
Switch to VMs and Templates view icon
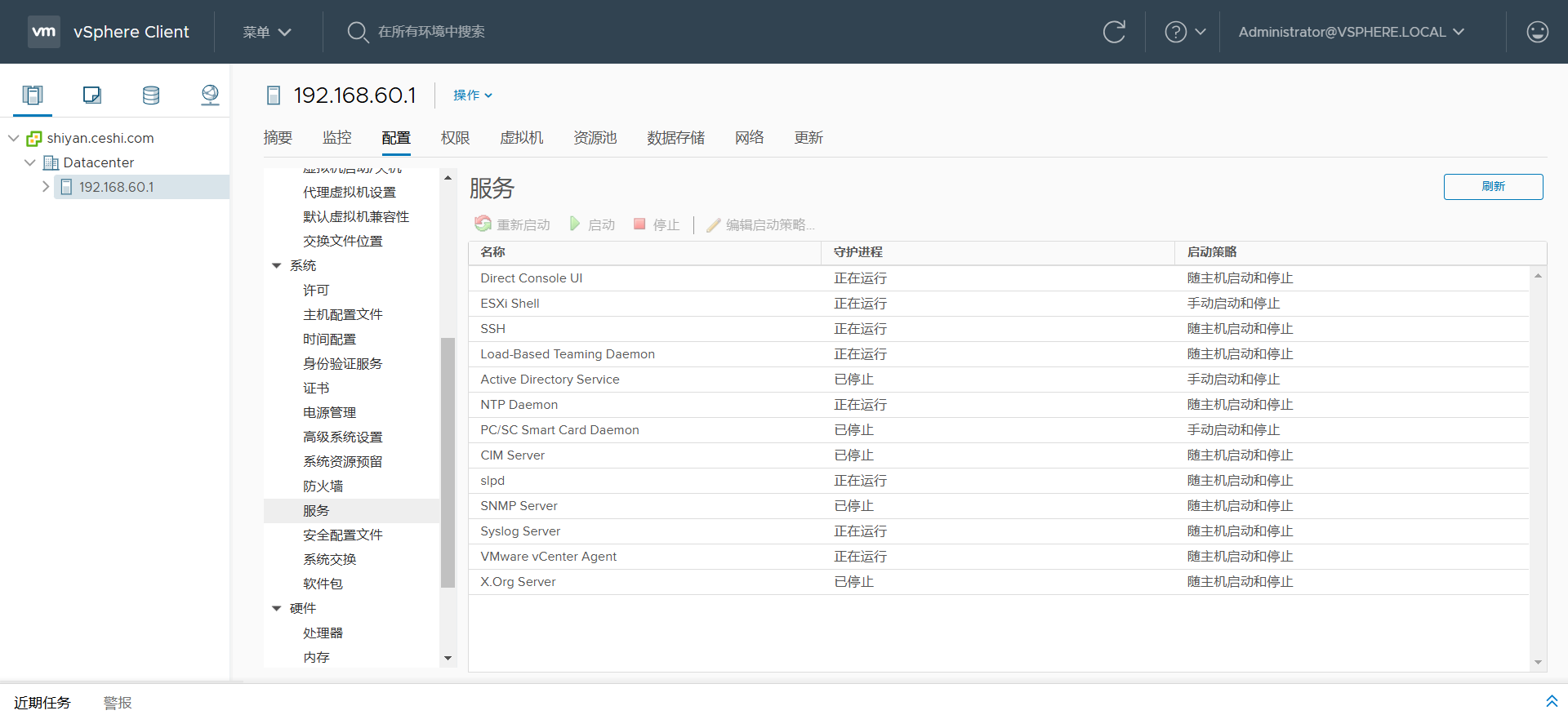coord(92,95)
